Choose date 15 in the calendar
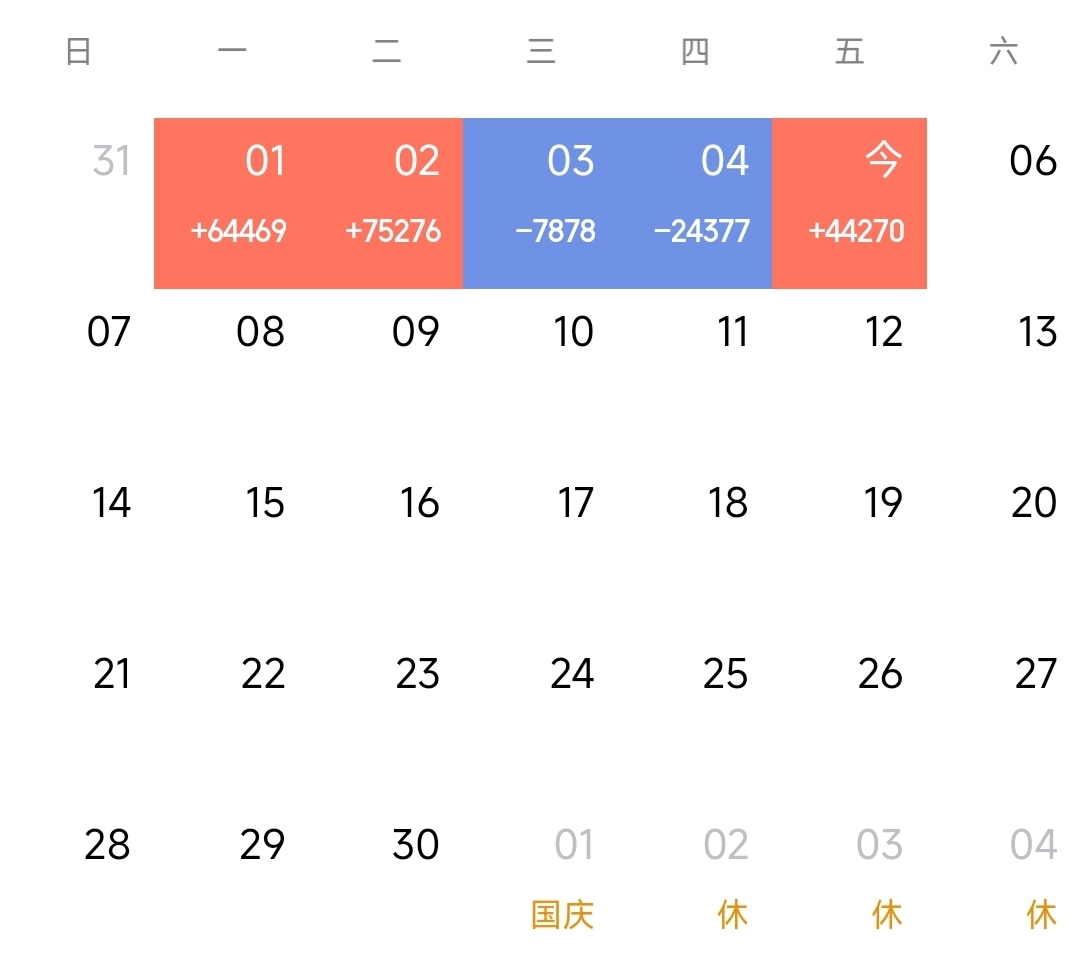This screenshot has height=975, width=1080. click(265, 503)
